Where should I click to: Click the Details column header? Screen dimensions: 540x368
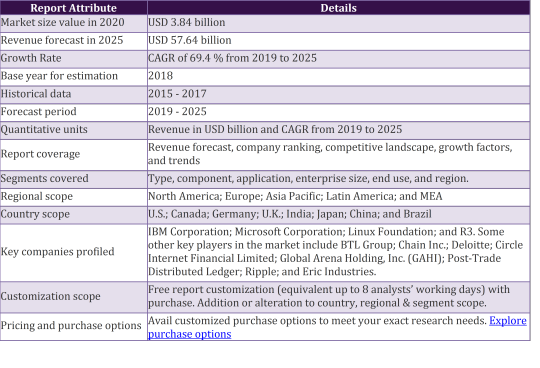pos(338,8)
